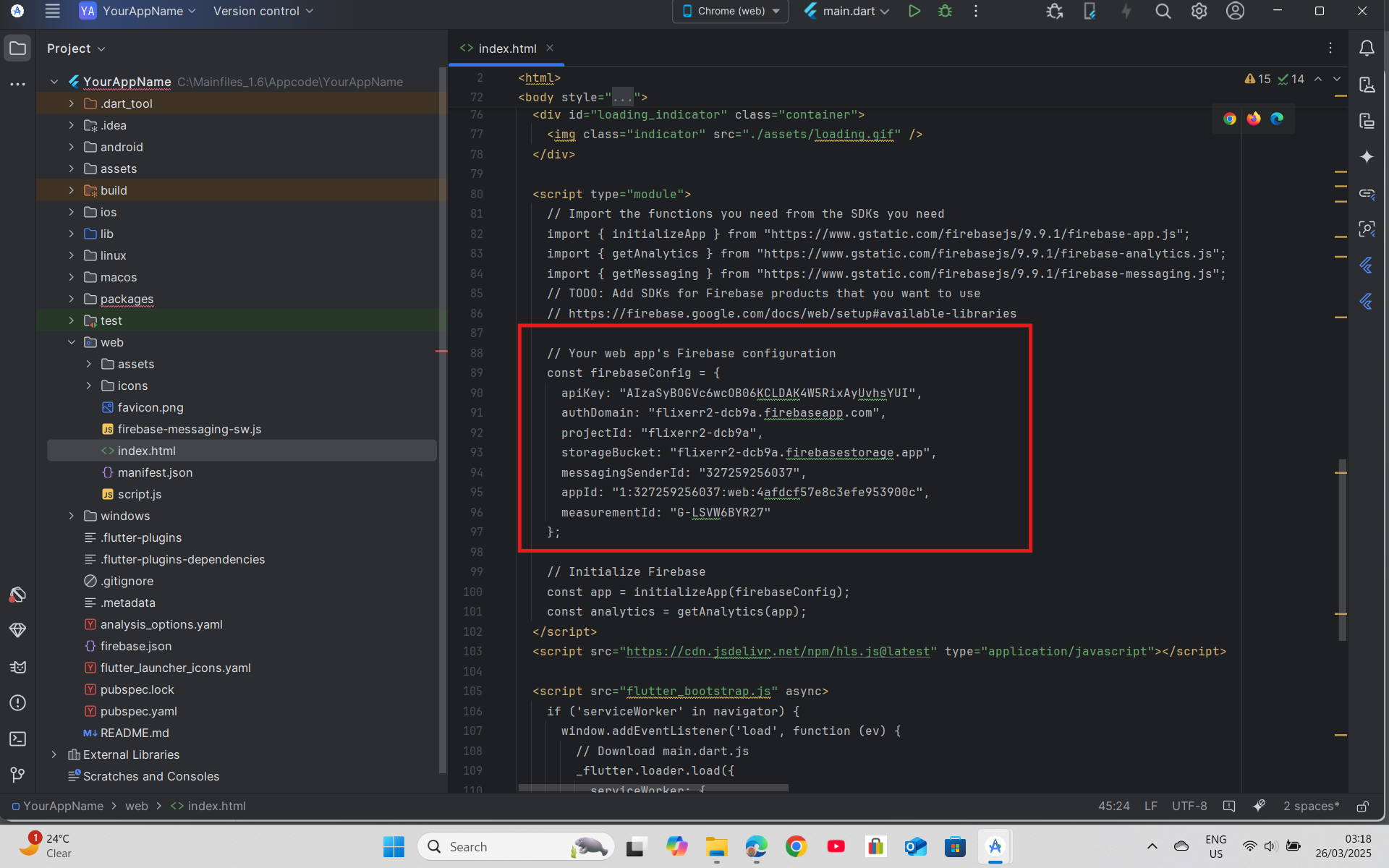Show the Notifications bell panel
The image size is (1389, 868).
click(x=1367, y=48)
